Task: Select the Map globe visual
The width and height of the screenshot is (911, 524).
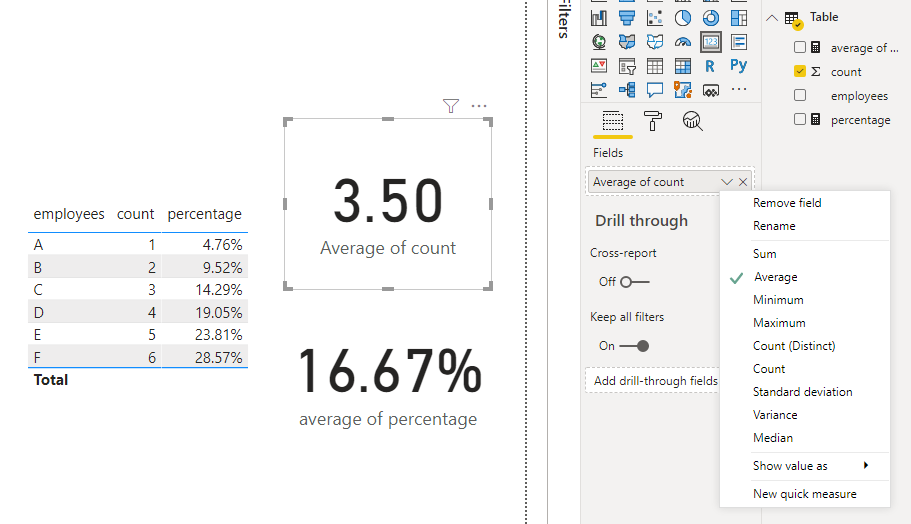Action: 599,42
